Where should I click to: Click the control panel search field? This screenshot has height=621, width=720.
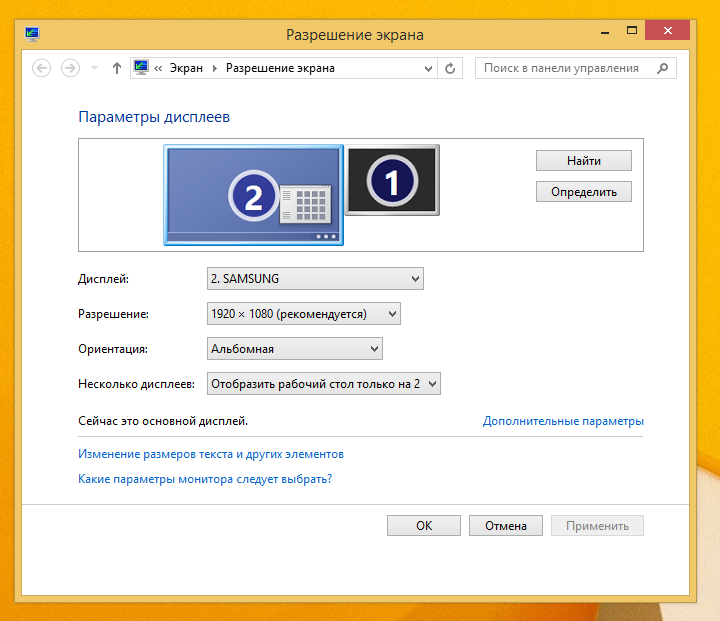click(575, 68)
